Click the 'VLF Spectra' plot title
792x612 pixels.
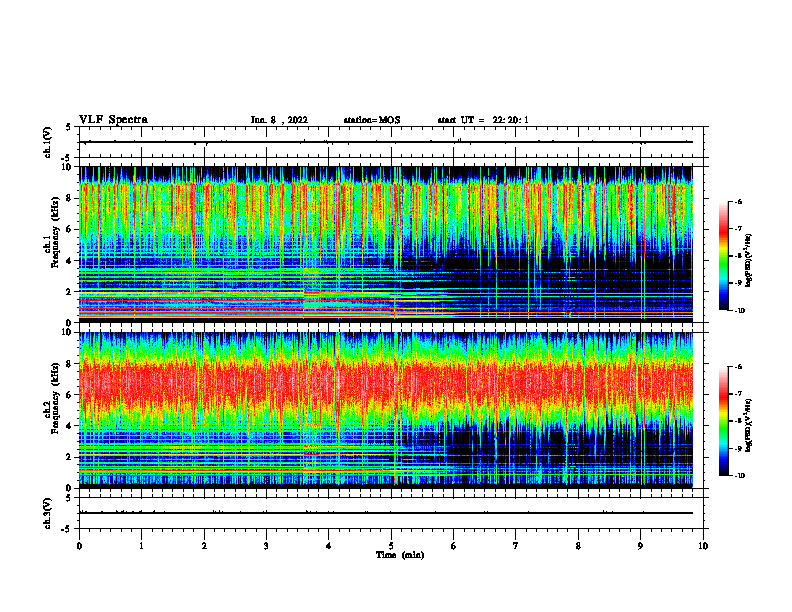click(x=113, y=120)
